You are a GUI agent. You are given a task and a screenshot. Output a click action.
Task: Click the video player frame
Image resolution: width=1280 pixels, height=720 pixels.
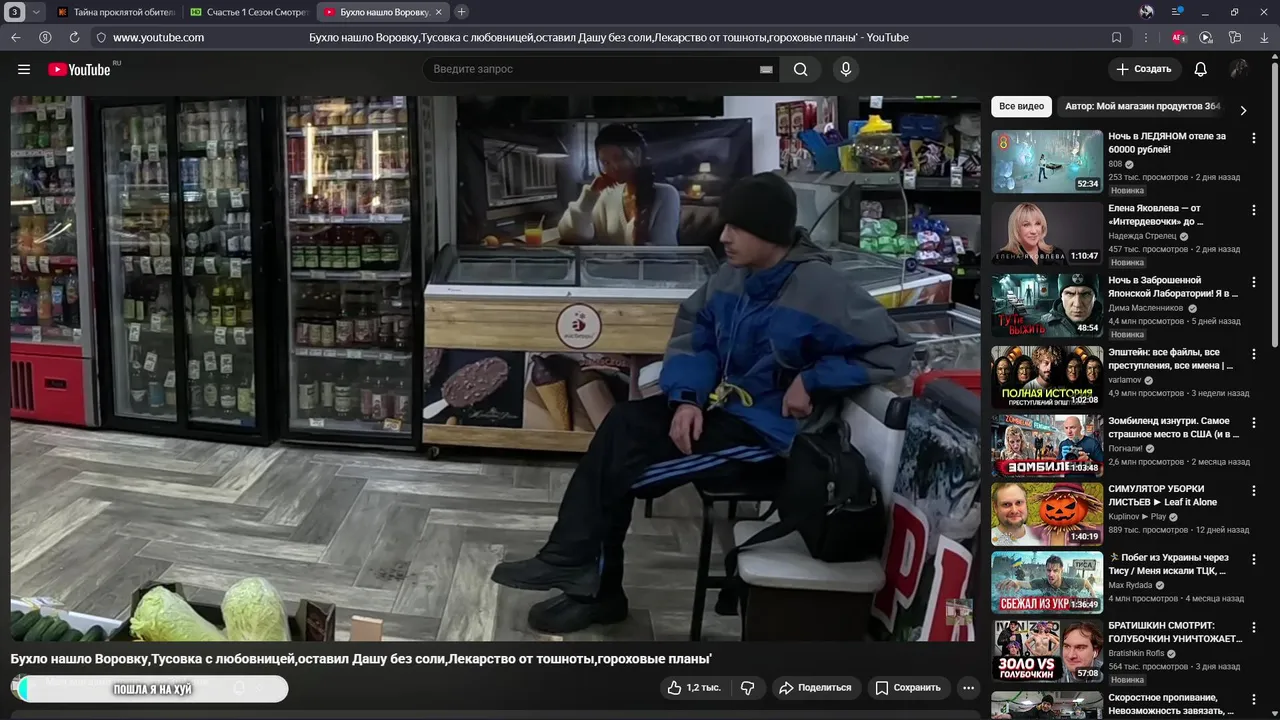(495, 368)
